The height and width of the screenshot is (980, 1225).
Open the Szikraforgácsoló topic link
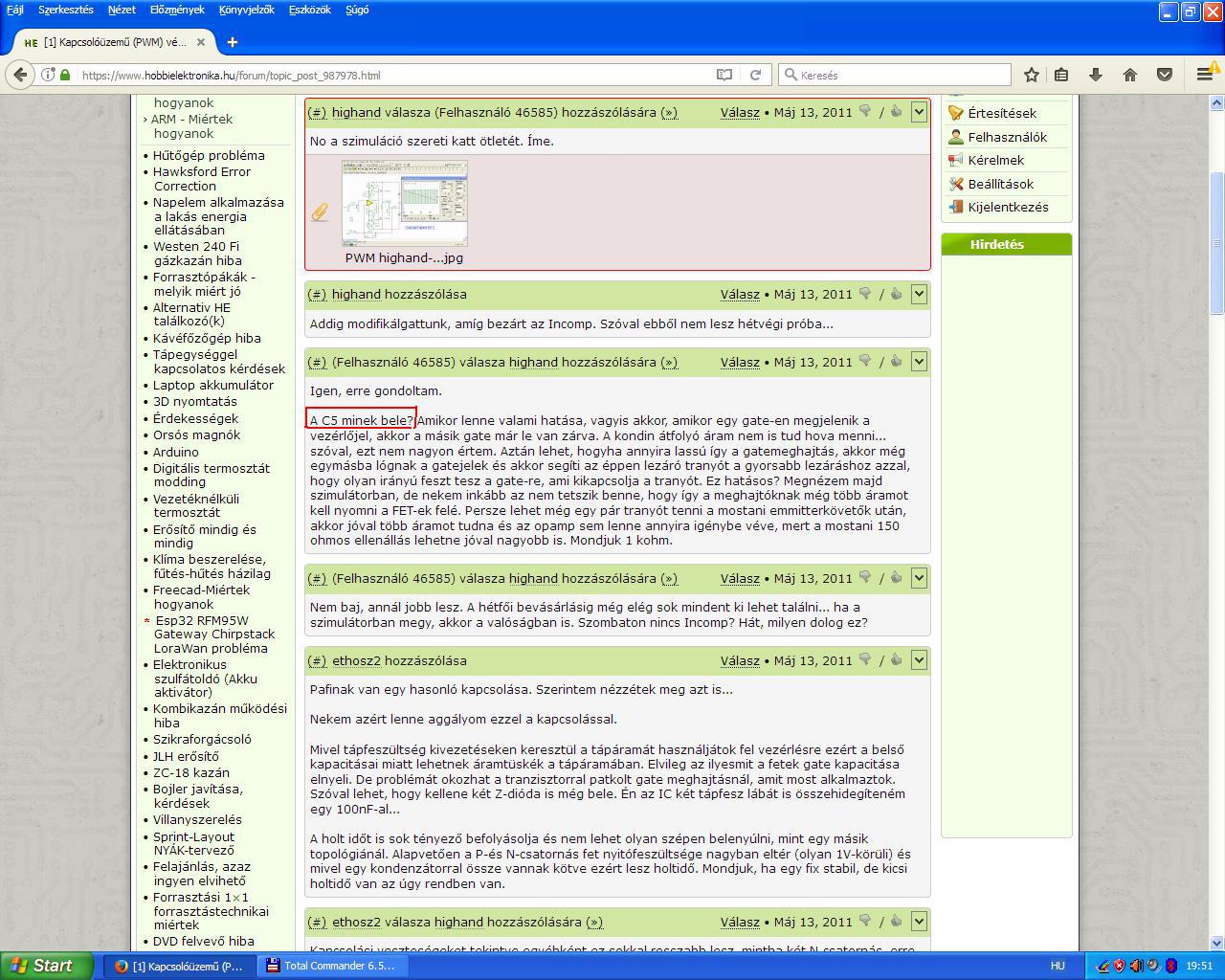click(202, 739)
